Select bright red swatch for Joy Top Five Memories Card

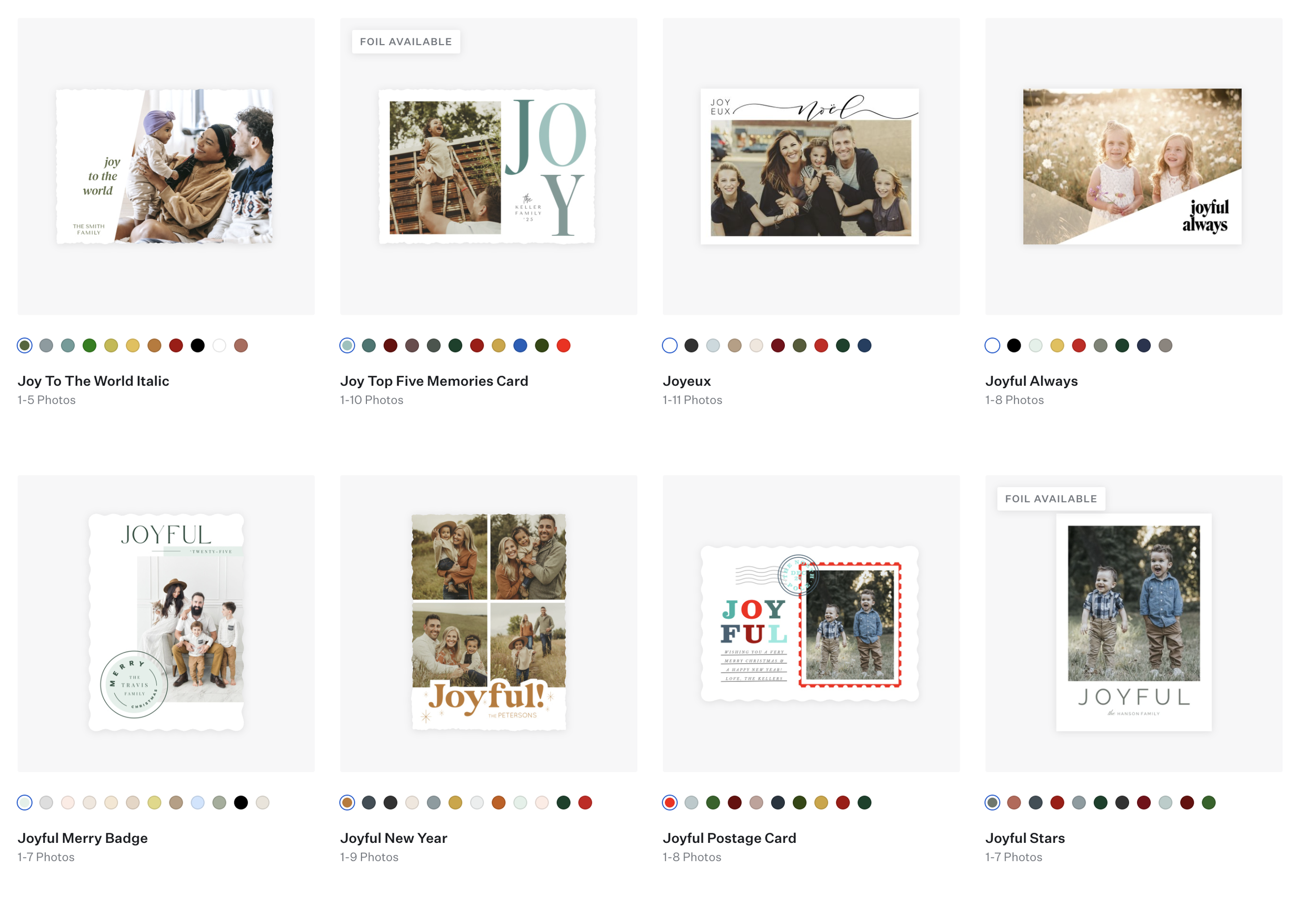(x=563, y=346)
